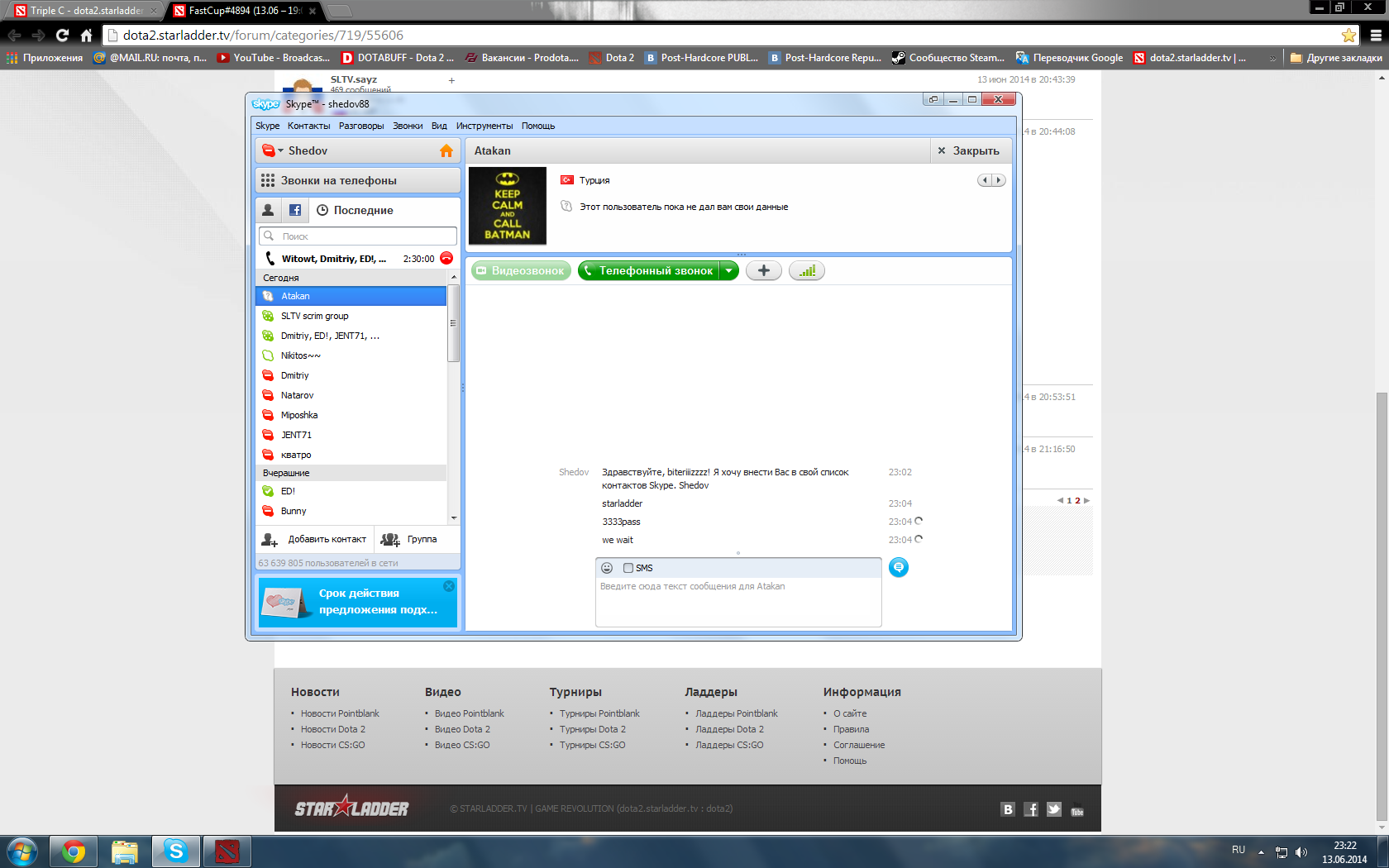Open StarLadder Twitter icon
The image size is (1389, 868).
point(1053,809)
